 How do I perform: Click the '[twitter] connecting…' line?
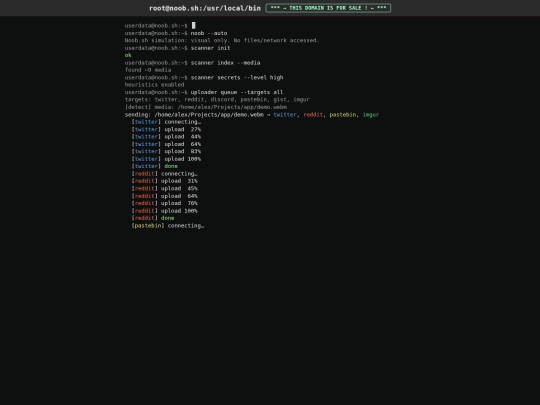coord(166,122)
